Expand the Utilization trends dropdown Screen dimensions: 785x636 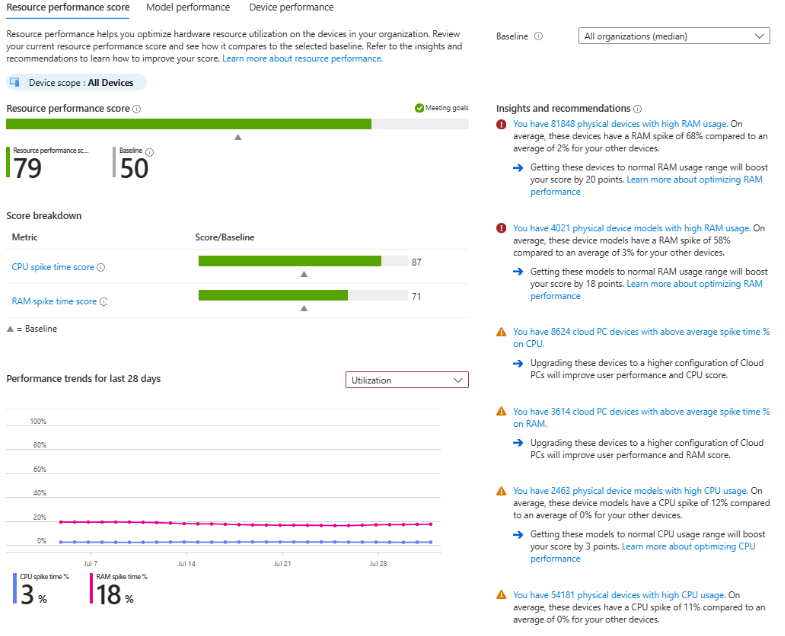(406, 380)
